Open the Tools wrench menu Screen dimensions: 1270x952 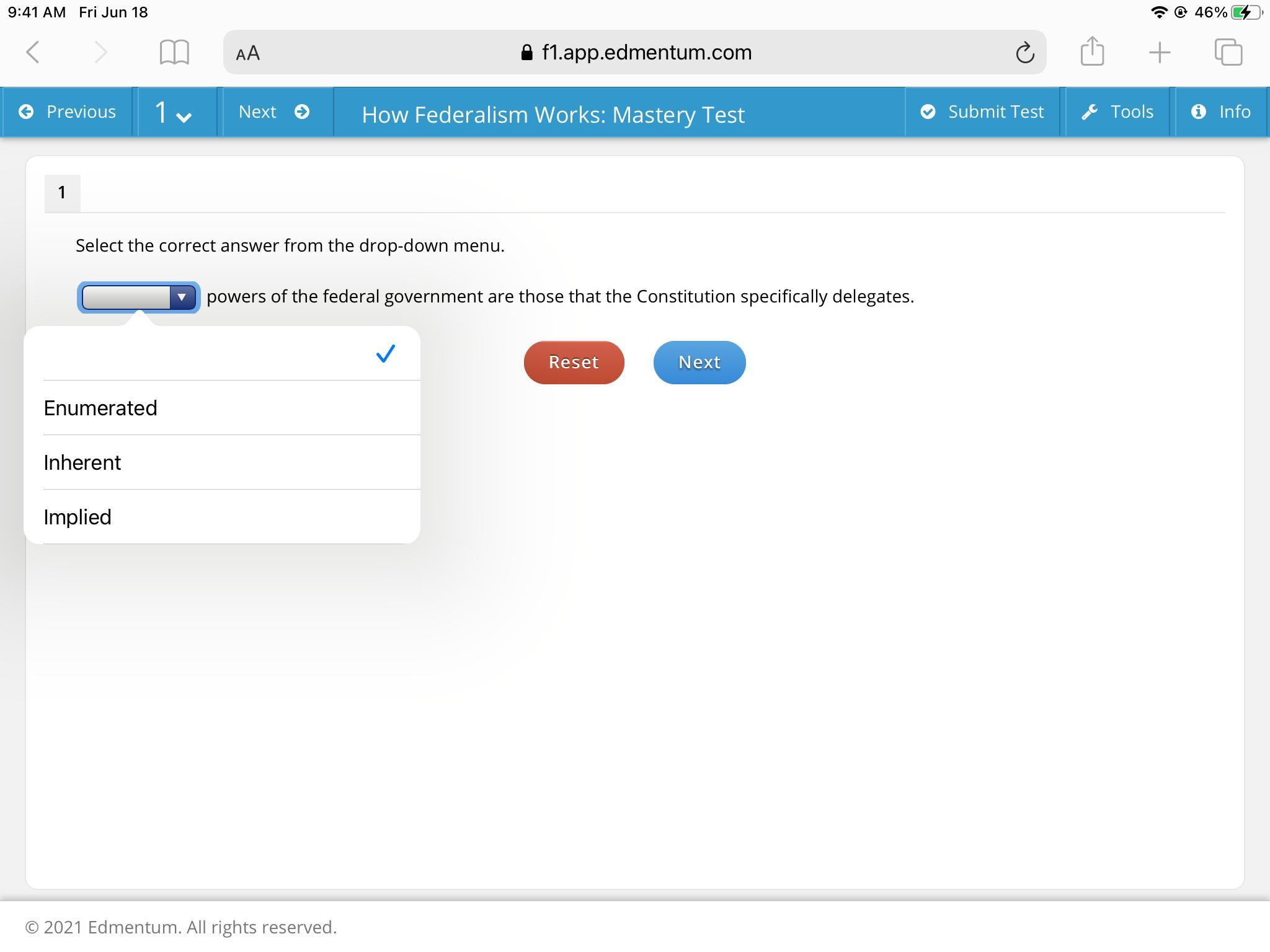click(x=1117, y=112)
